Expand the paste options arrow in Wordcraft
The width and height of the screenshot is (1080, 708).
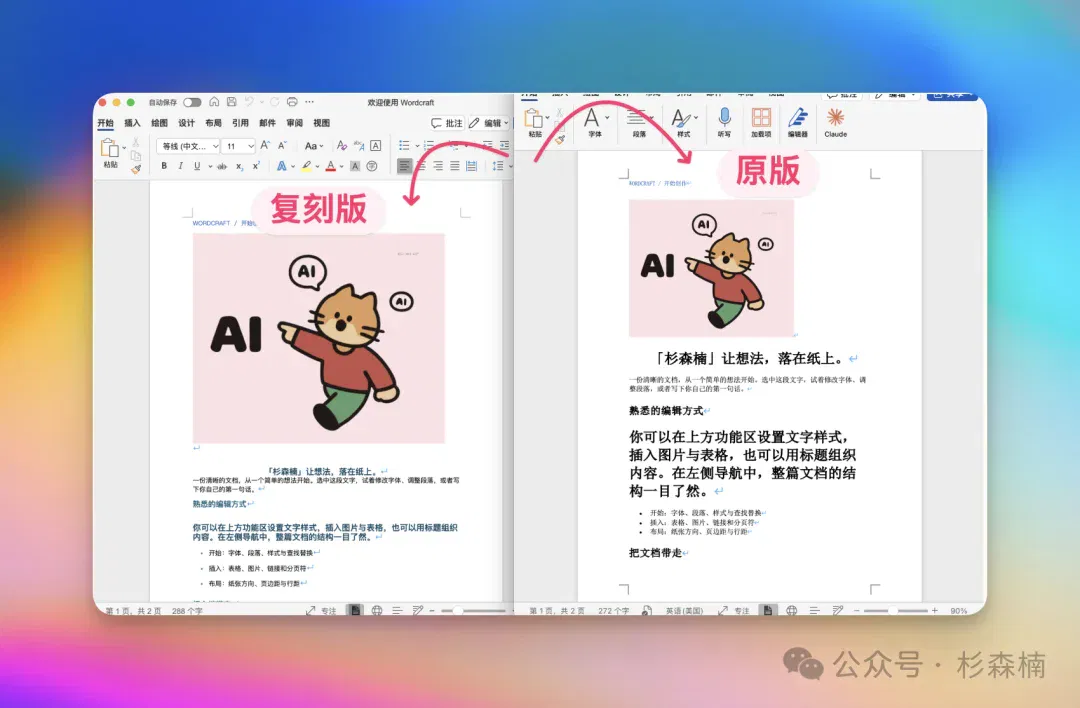point(124,147)
